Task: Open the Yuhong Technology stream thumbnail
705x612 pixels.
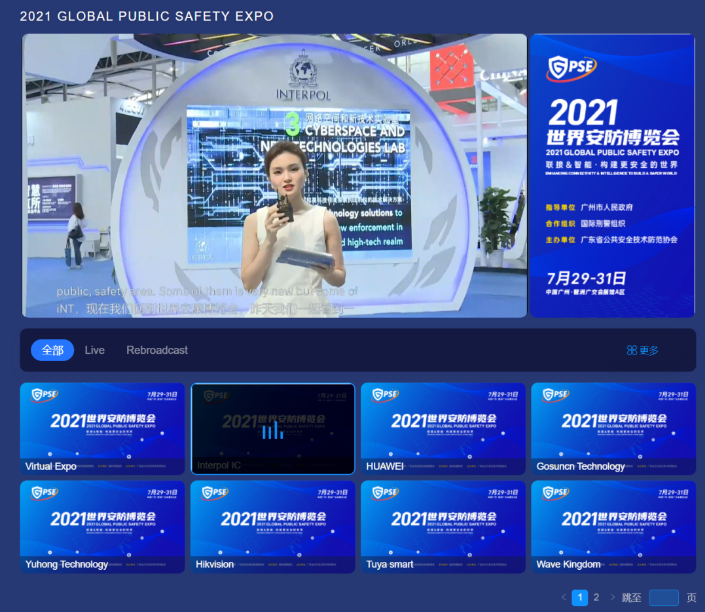Action: coord(102,527)
